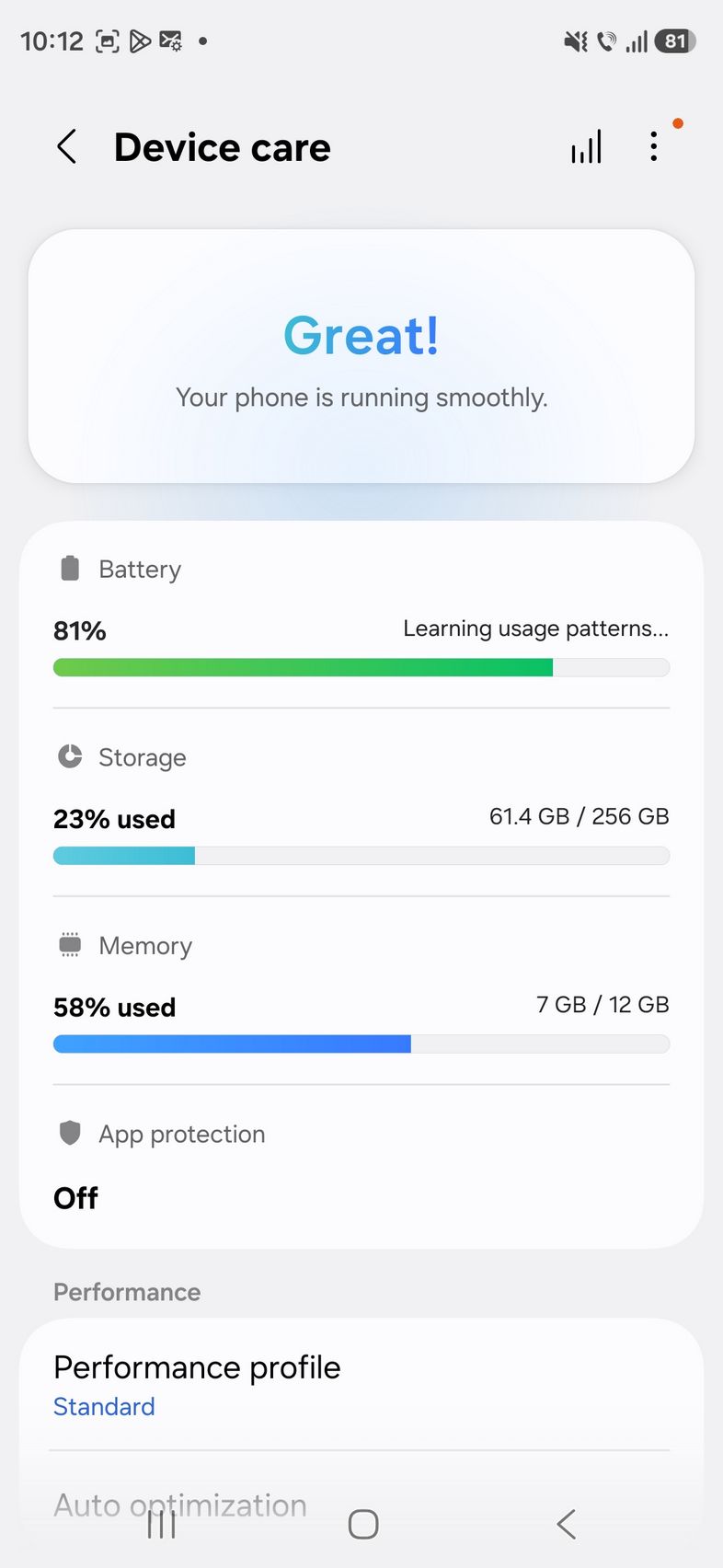The height and width of the screenshot is (1568, 723).
Task: Open Performance profile setting
Action: pyautogui.click(x=197, y=1367)
